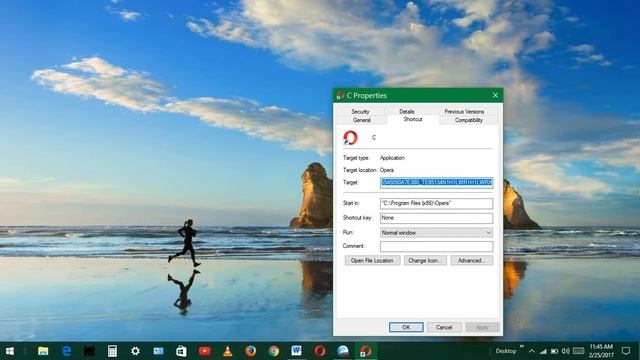Click the Target text field
640x360 pixels.
pyautogui.click(x=436, y=182)
